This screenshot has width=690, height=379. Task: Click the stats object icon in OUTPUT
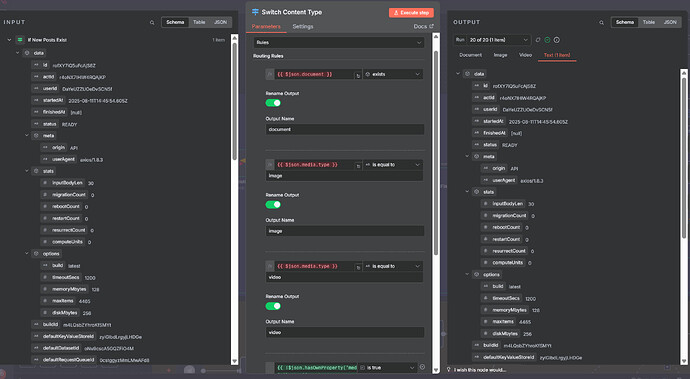477,192
